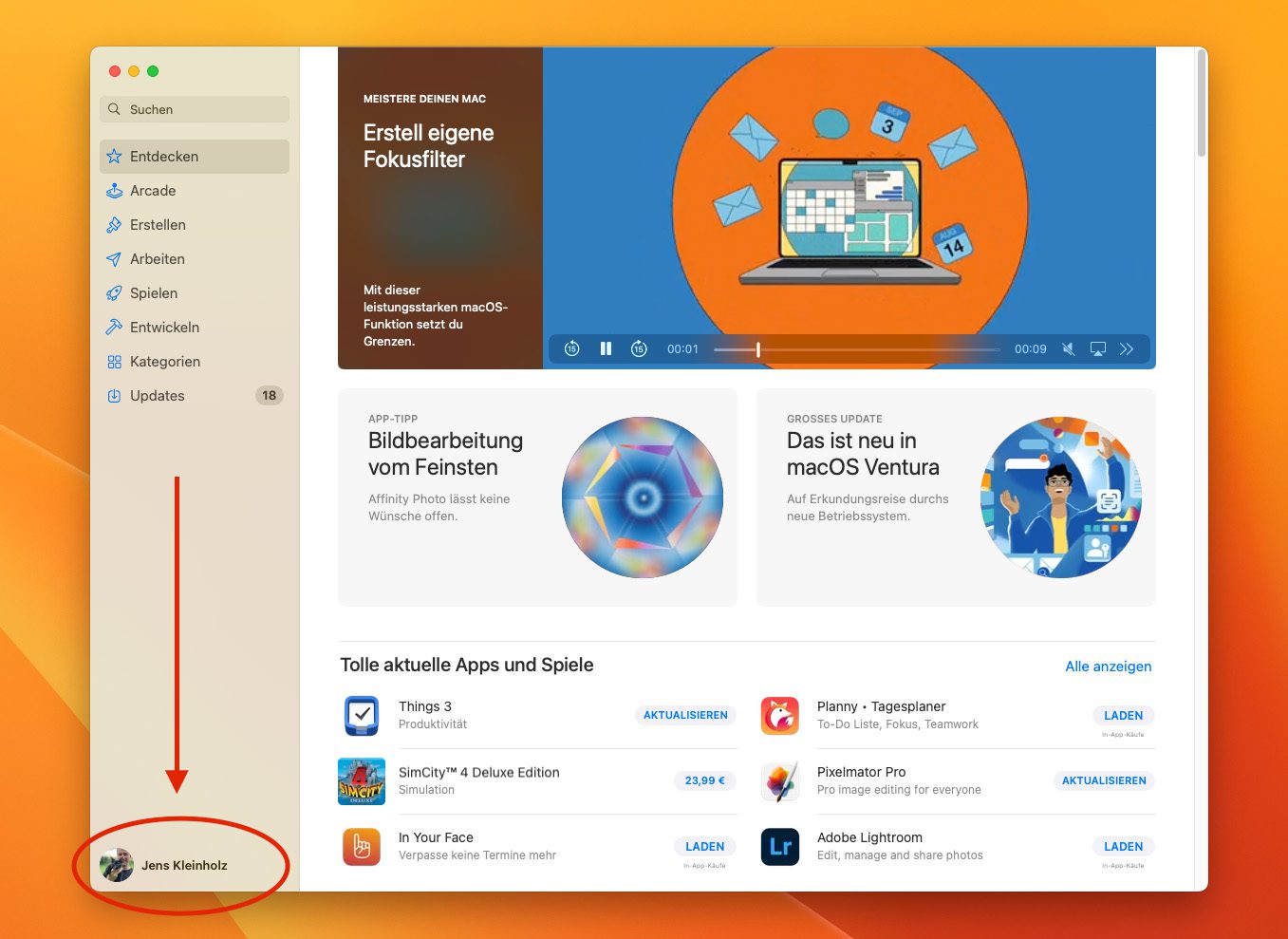Expand more video controls chevron

pos(1127,349)
